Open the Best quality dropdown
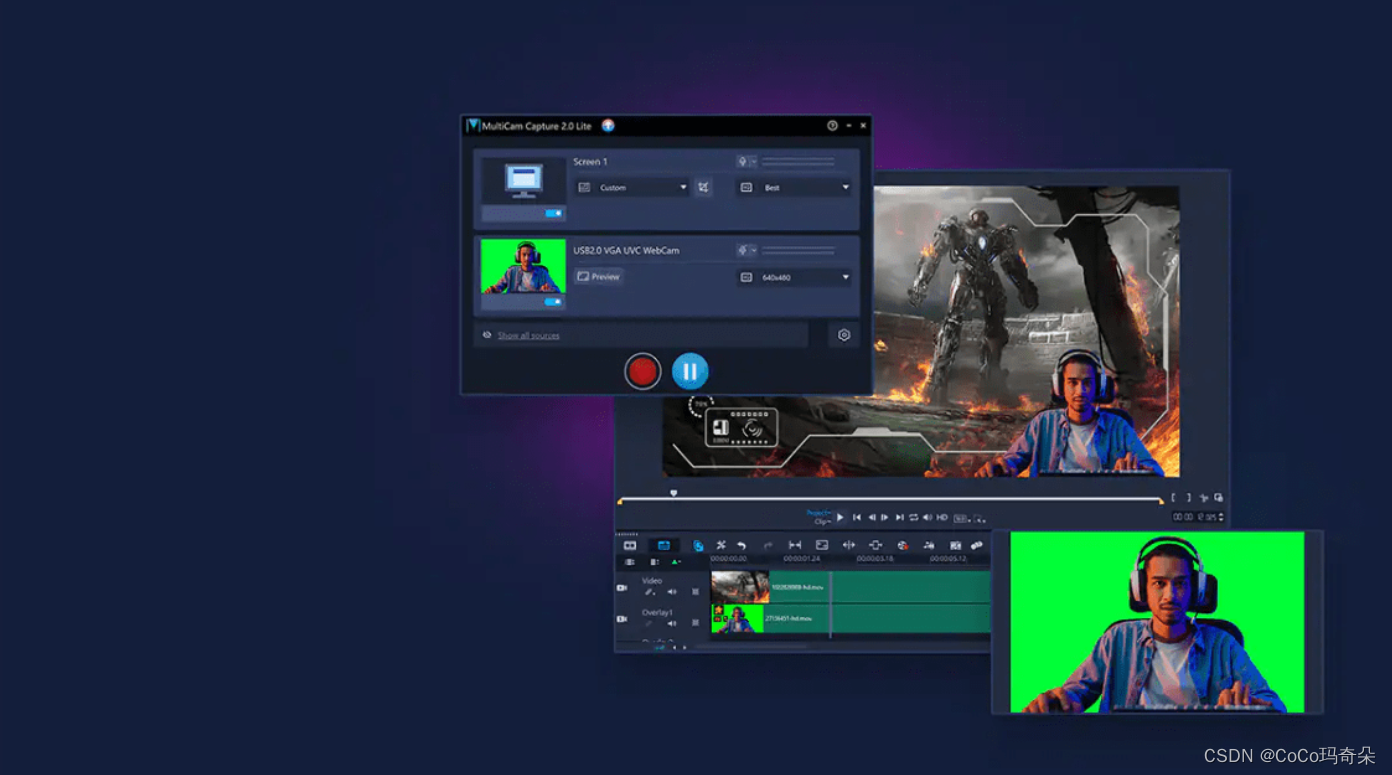Viewport: 1392px width, 775px height. [794, 187]
